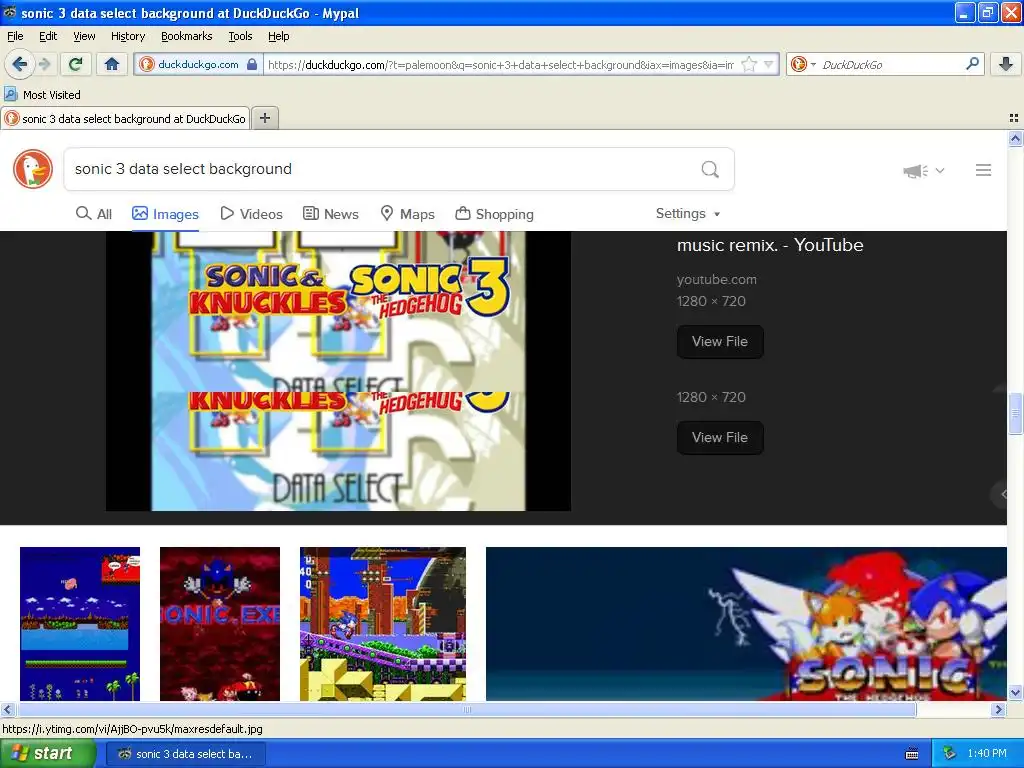Open the tab groups grid icon

click(1014, 118)
